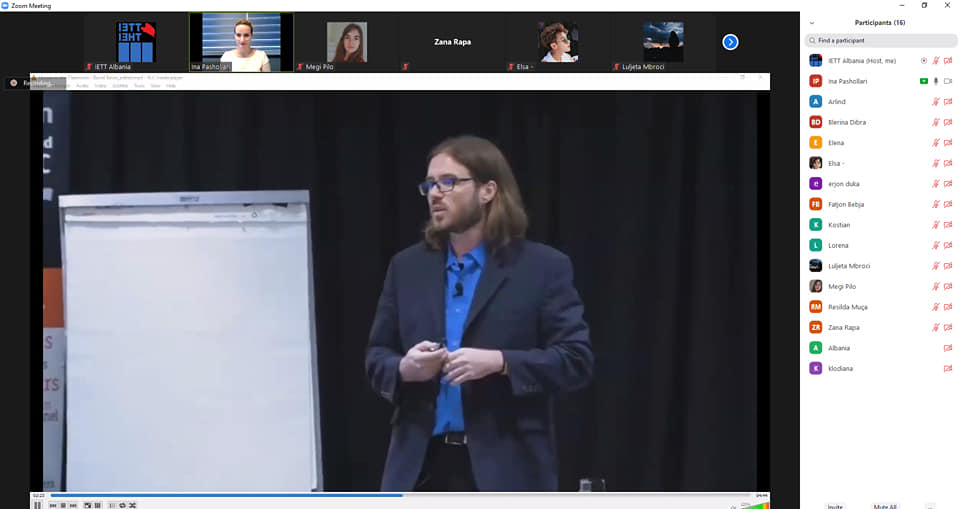
Task: Click the VLC shuffle icon
Action: (132, 505)
